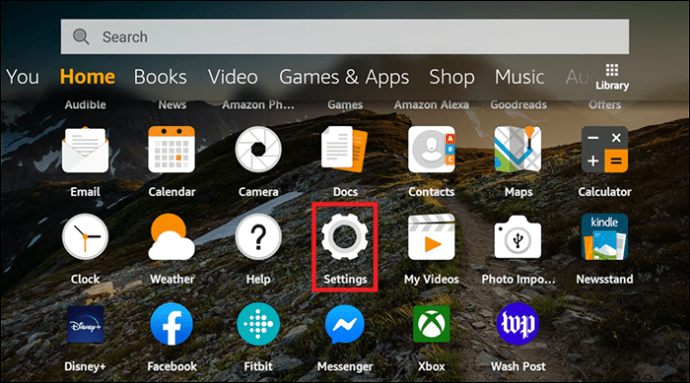Switch to the You tab
Screen dimensions: 690x383
coord(22,77)
